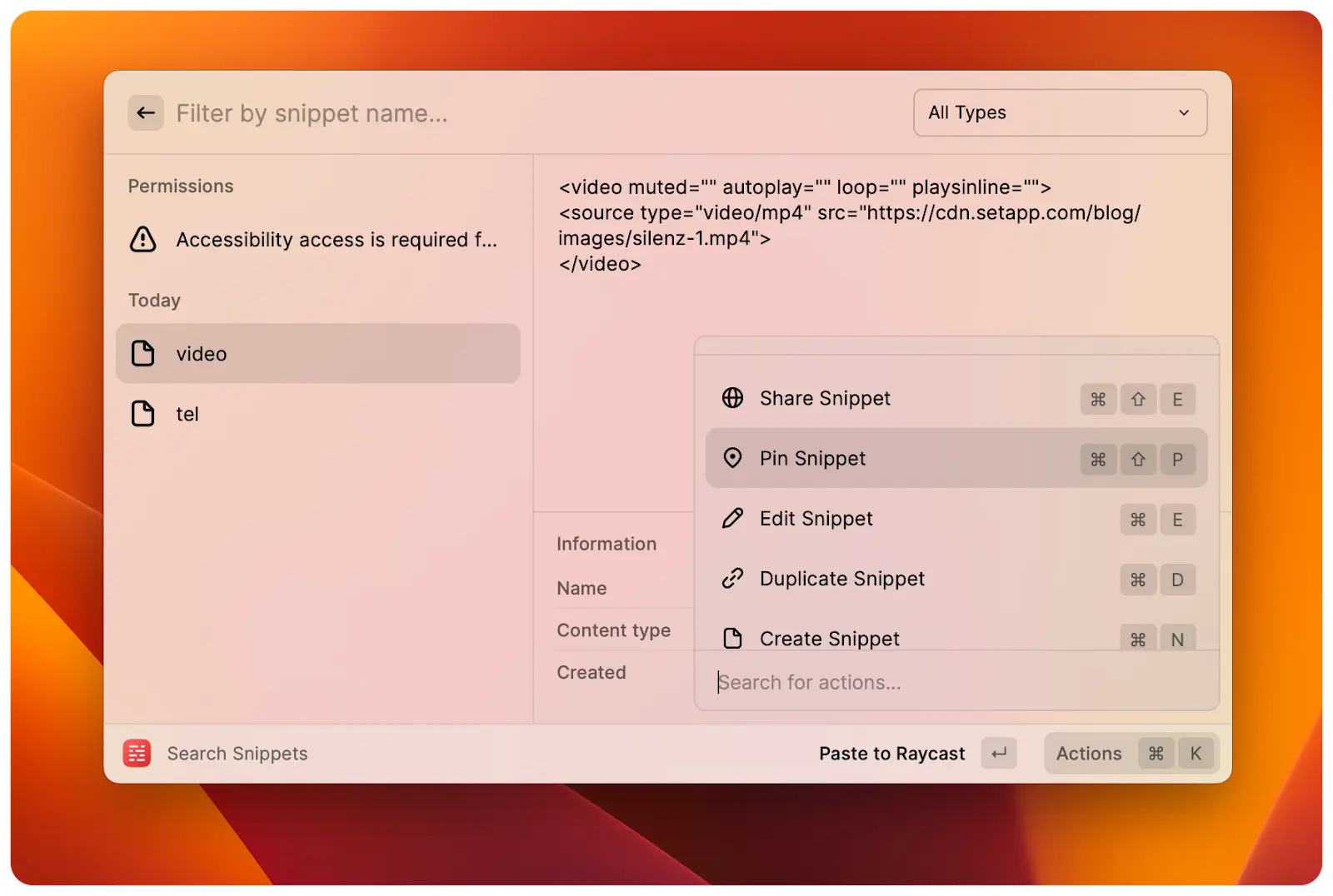Click the shift key badge on Pin Snippet

[1138, 460]
